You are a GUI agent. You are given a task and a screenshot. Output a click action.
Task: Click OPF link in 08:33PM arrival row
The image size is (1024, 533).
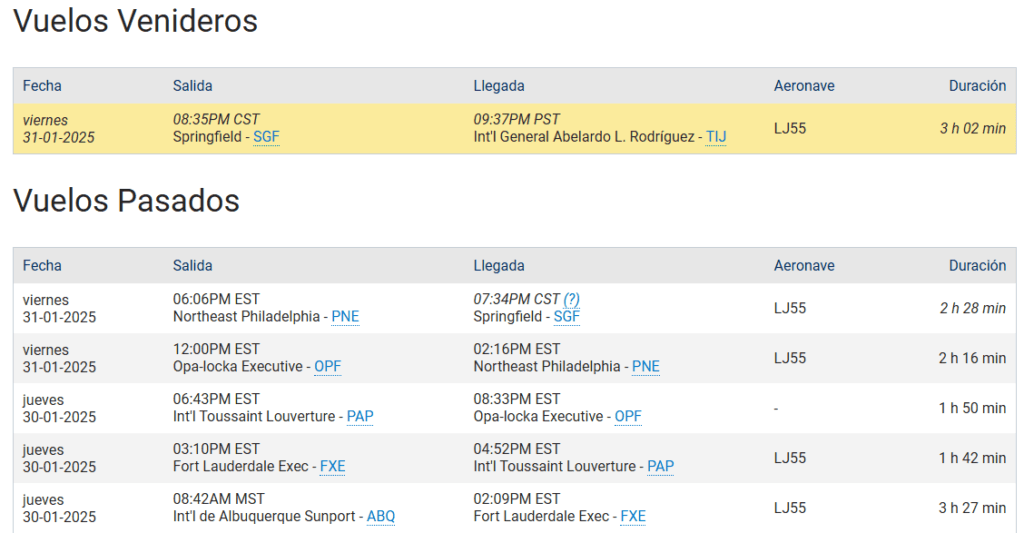coord(628,417)
